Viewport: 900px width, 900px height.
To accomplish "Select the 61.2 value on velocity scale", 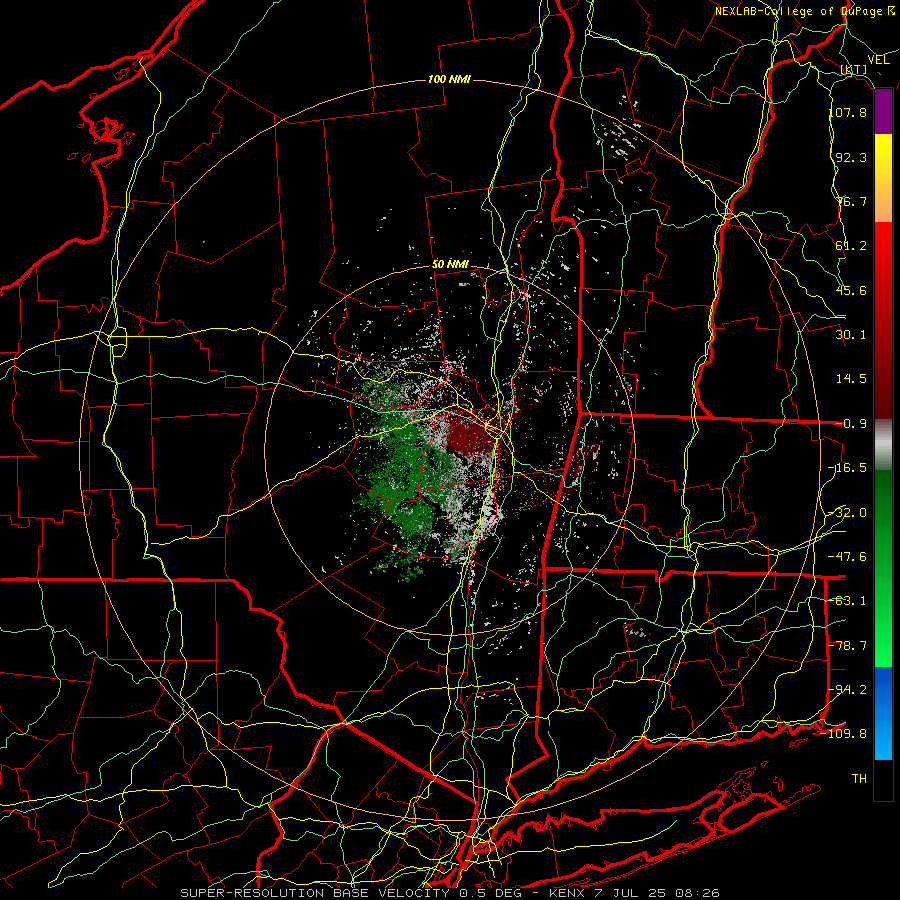I will point(851,246).
